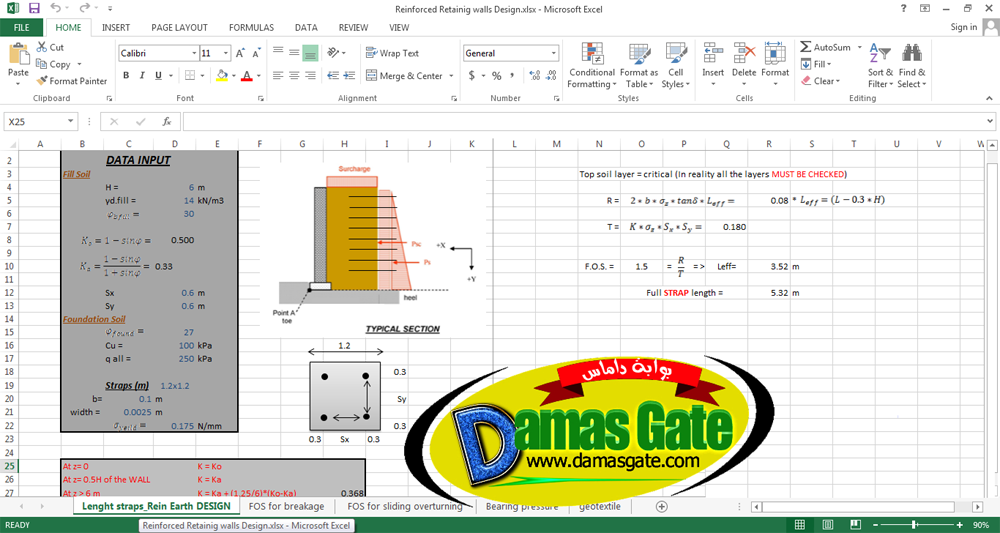The image size is (1000, 533).
Task: Undo the last action
Action: point(55,8)
